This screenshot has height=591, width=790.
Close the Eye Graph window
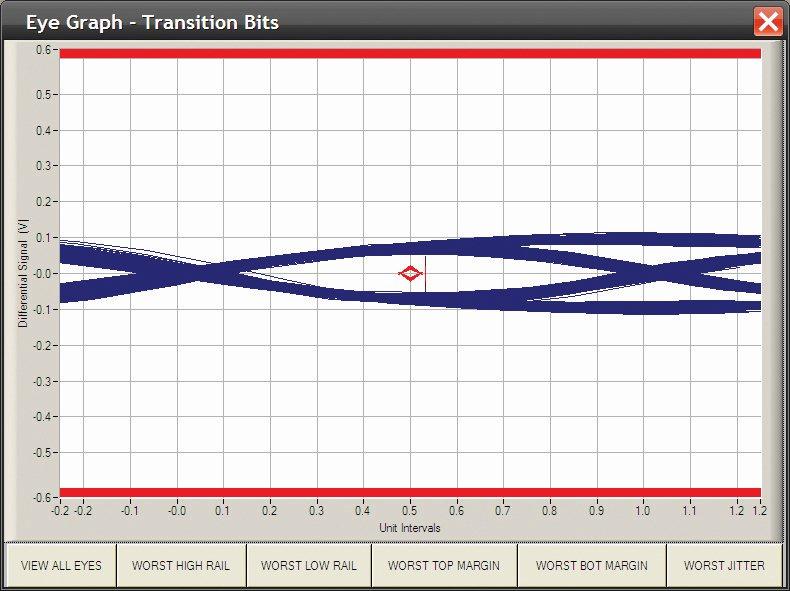click(x=767, y=21)
